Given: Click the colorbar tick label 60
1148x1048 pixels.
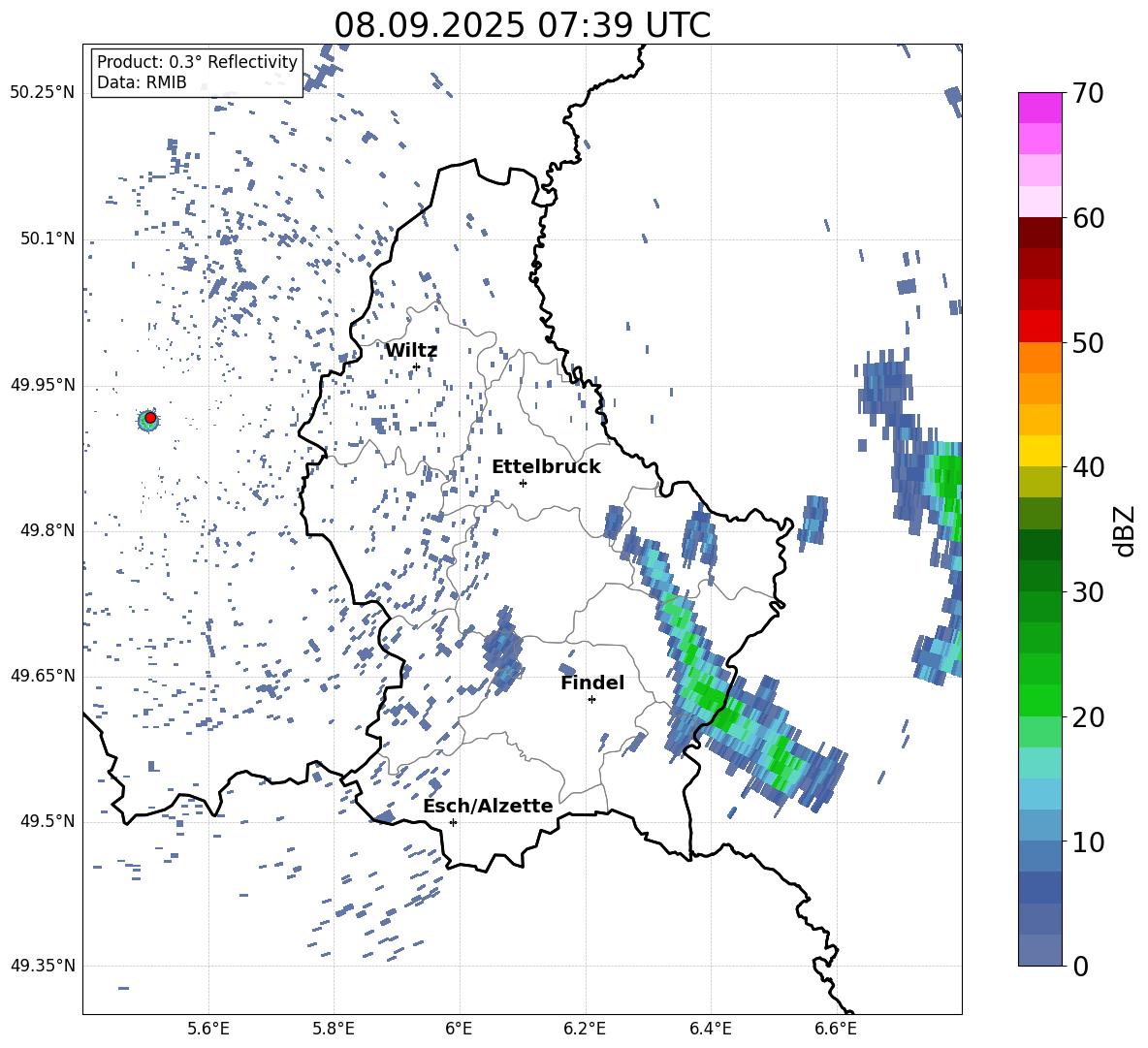Looking at the screenshot, I should coord(1088,218).
